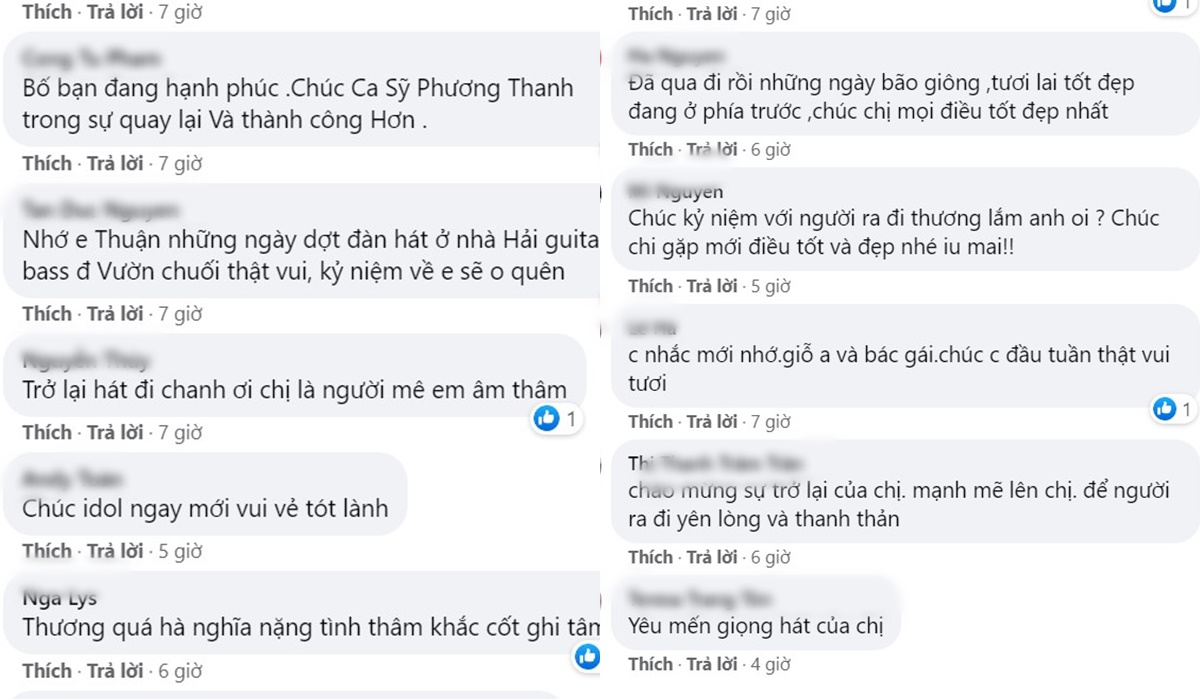
Task: Open Mi Nguyen commenter profile name
Action: click(x=676, y=191)
